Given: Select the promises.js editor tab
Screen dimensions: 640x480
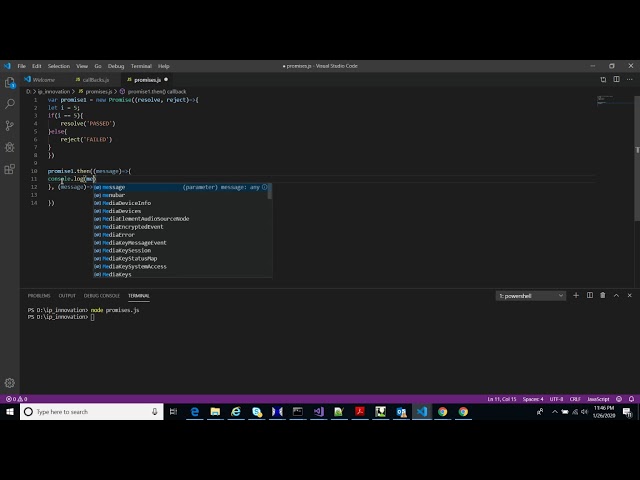Looking at the screenshot, I should coord(147,80).
